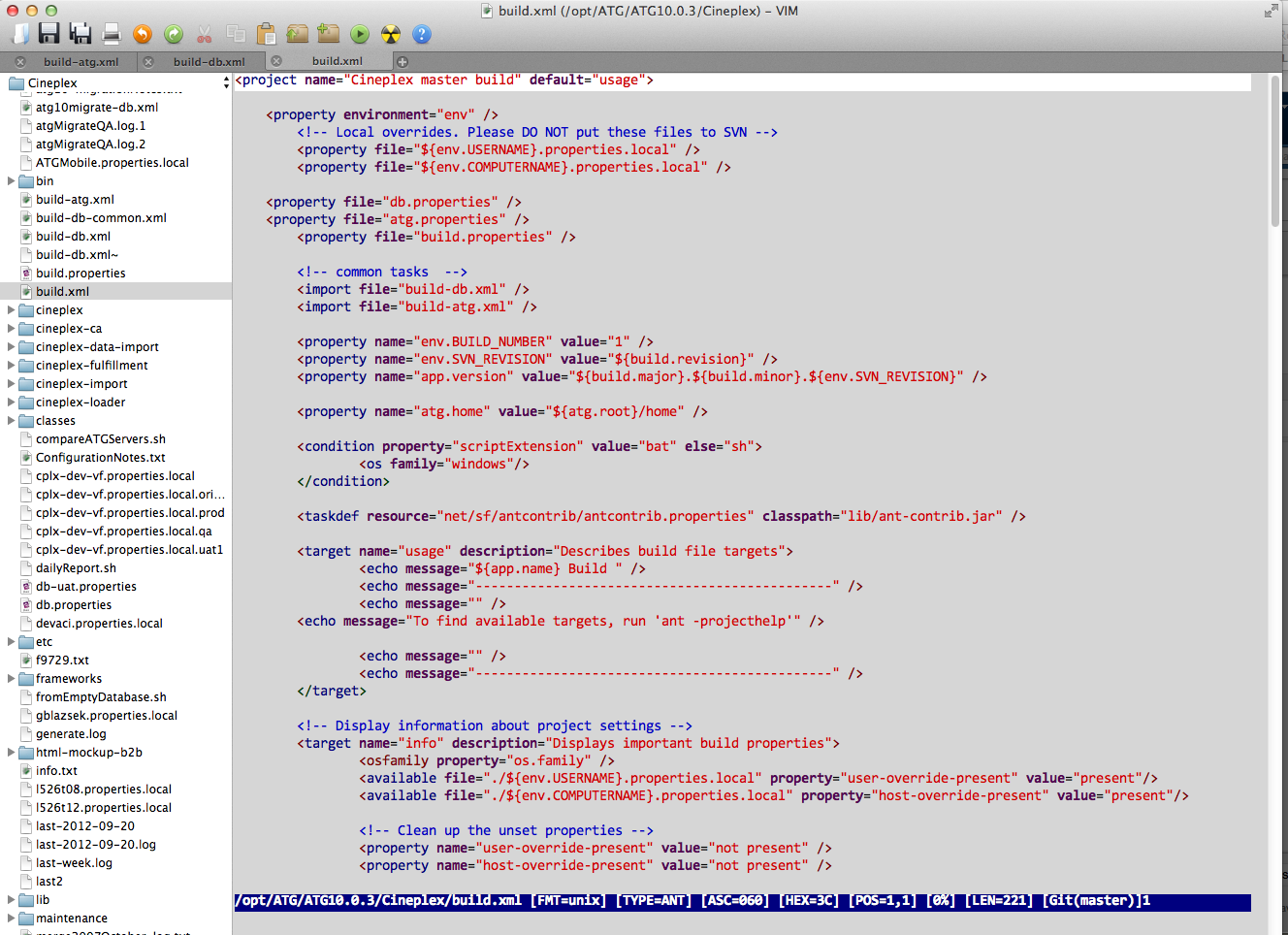Open fromEmptyDatabase.sh file
The image size is (1288, 935).
[101, 697]
